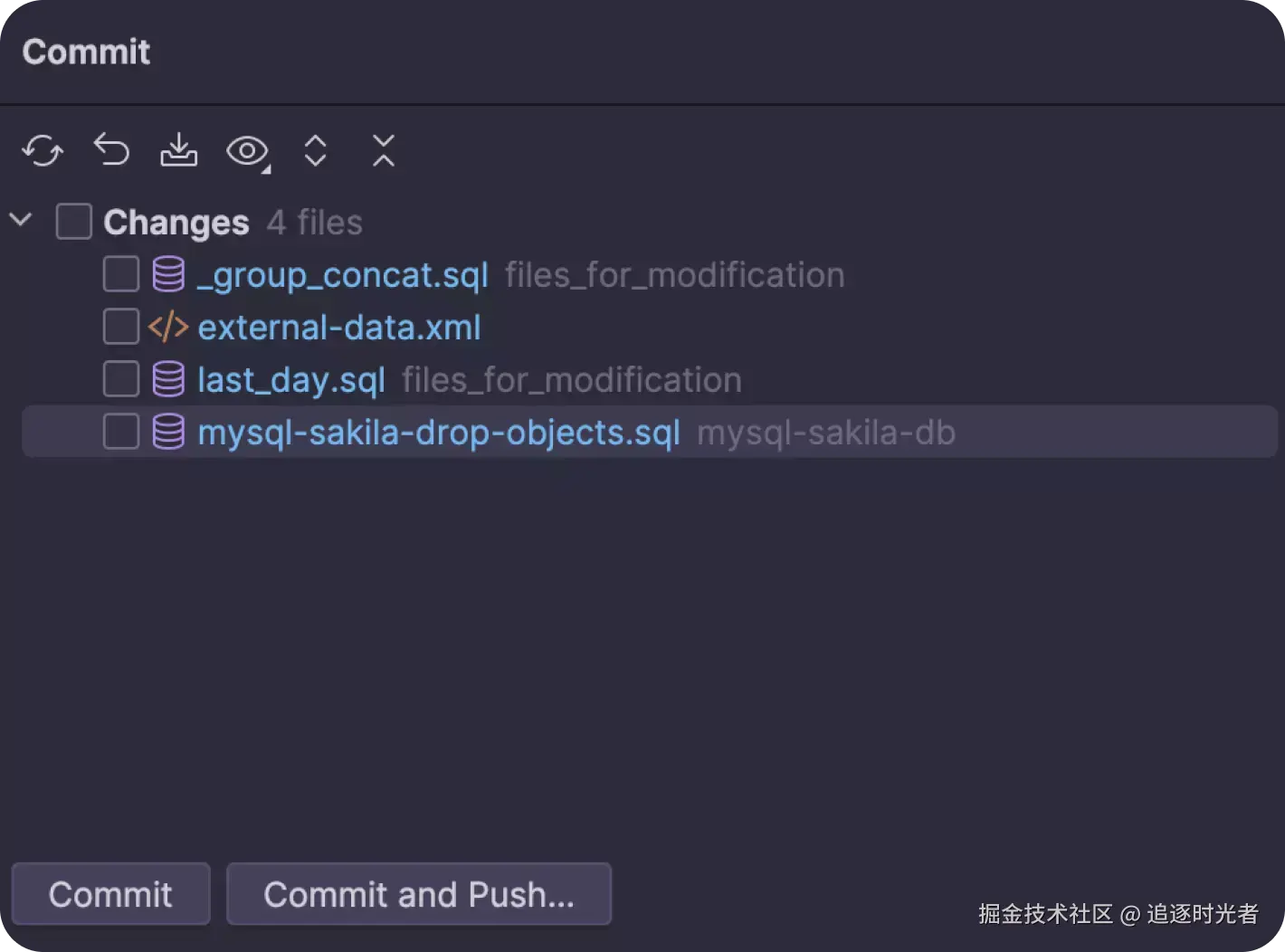The height and width of the screenshot is (952, 1285).
Task: Click database icon beside last_day.sql
Action: tap(168, 379)
